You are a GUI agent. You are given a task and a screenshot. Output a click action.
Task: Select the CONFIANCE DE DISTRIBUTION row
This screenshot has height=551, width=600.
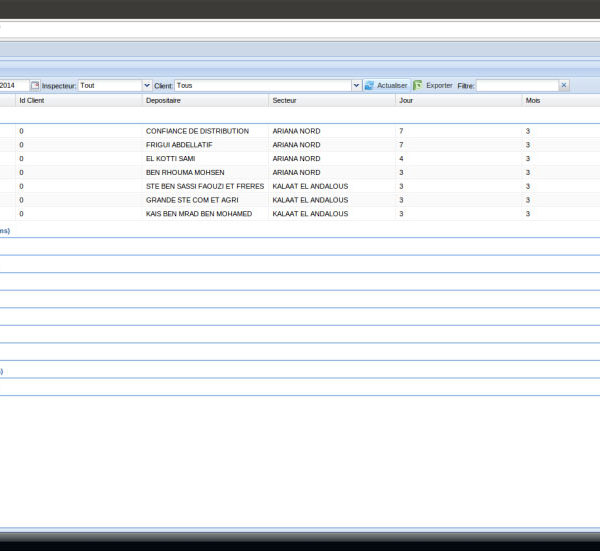[x=197, y=131]
